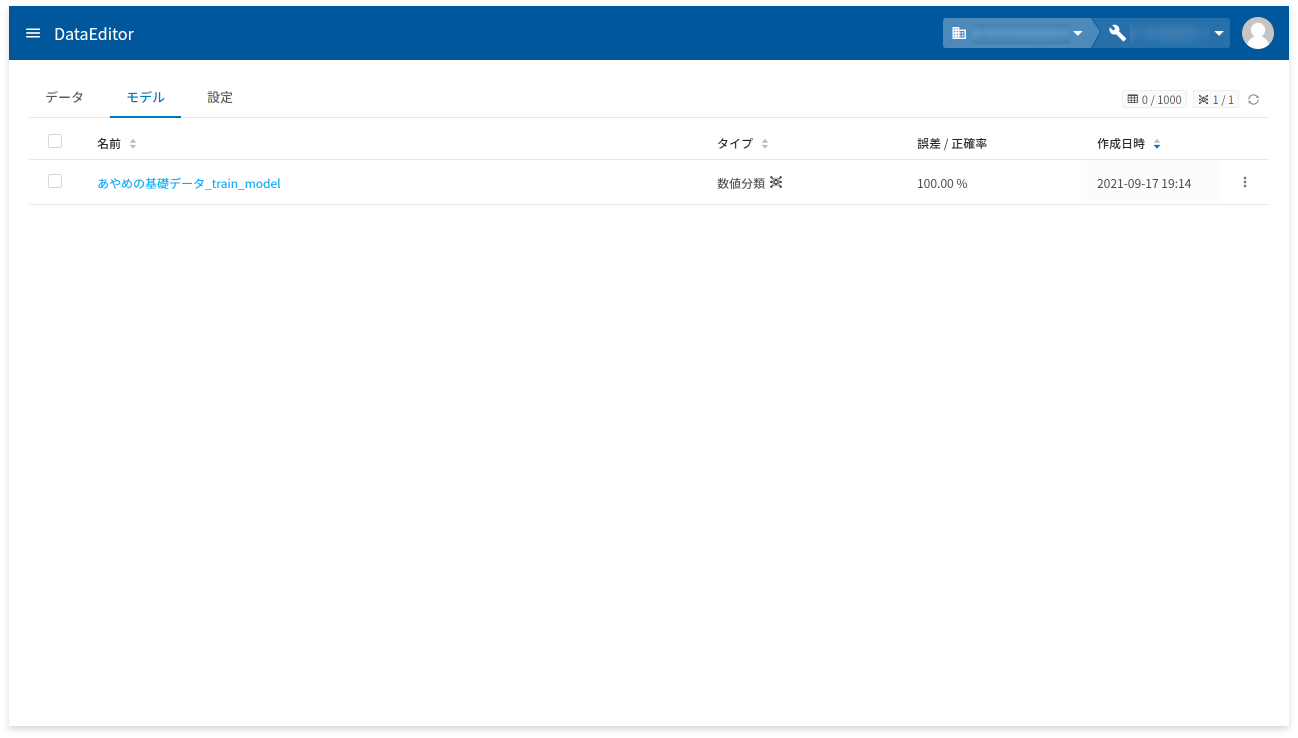The width and height of the screenshot is (1298, 738).
Task: Open the 設定 tab
Action: [x=220, y=97]
